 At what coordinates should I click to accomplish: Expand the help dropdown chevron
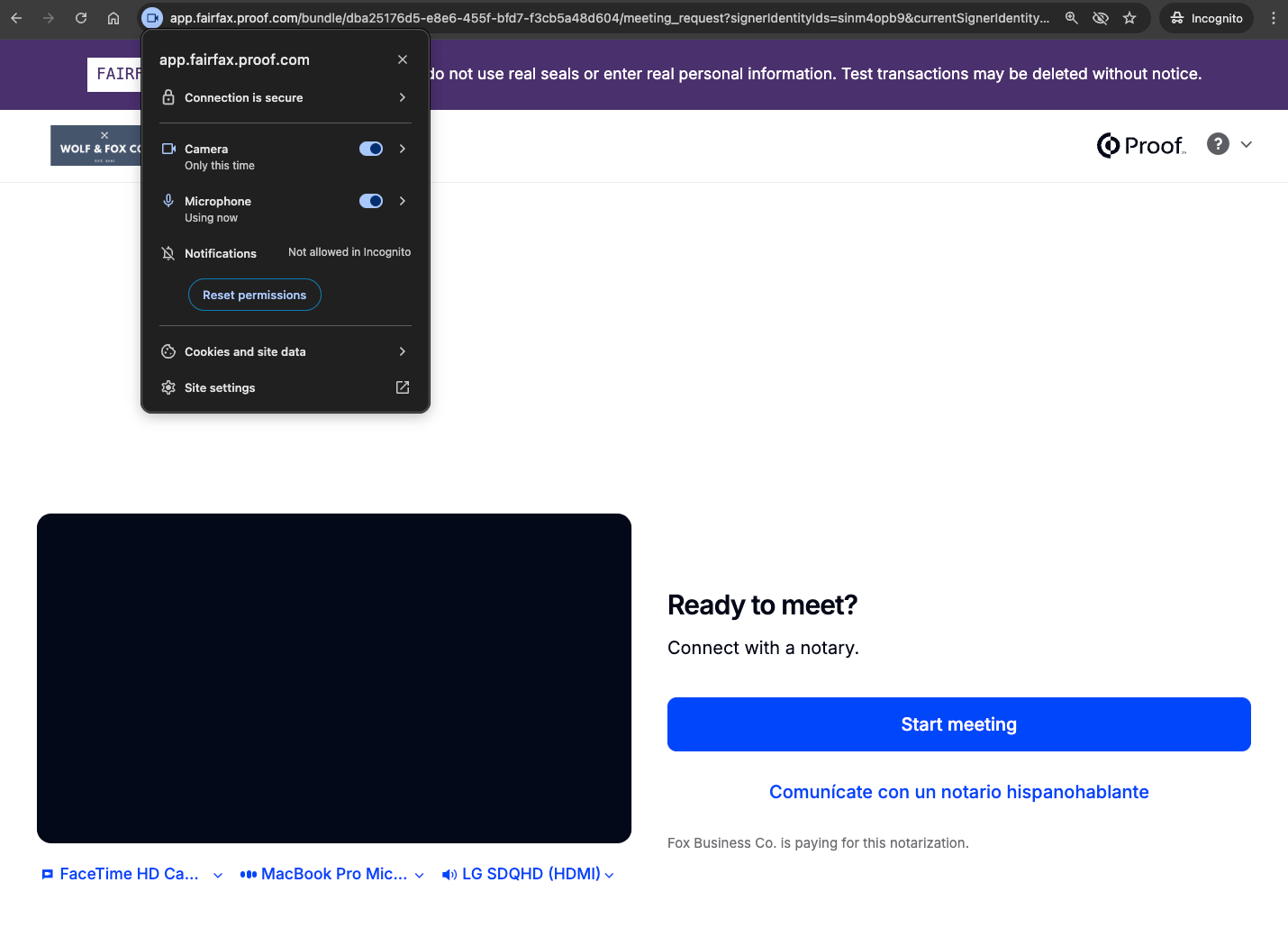1247,144
